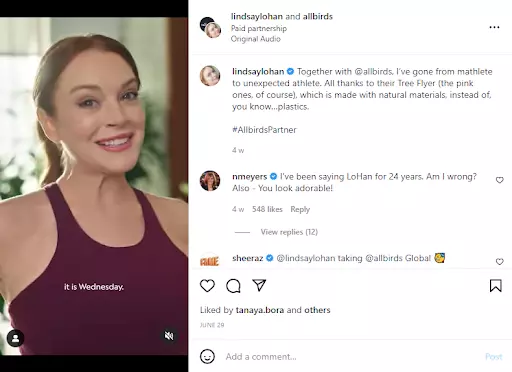Screen dimensions: 512x372
Task: Like the nmeyers comment
Action: click(x=499, y=180)
